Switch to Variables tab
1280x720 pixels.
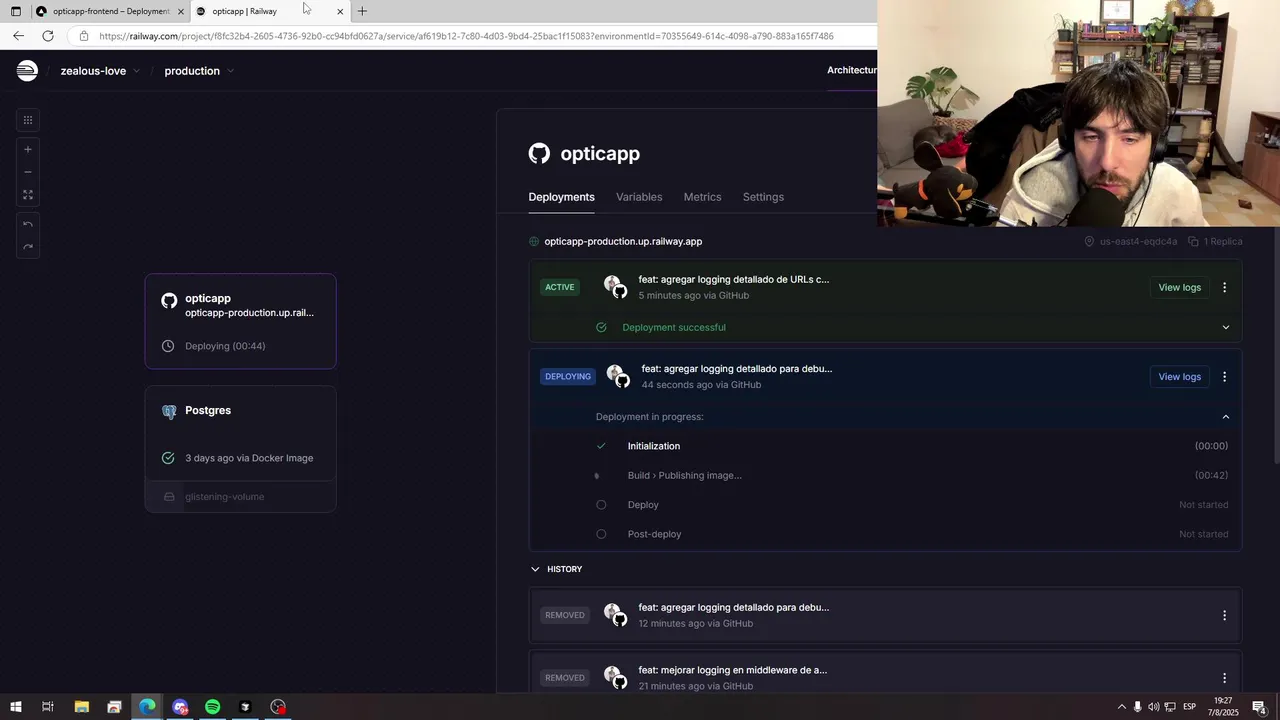[x=639, y=197]
